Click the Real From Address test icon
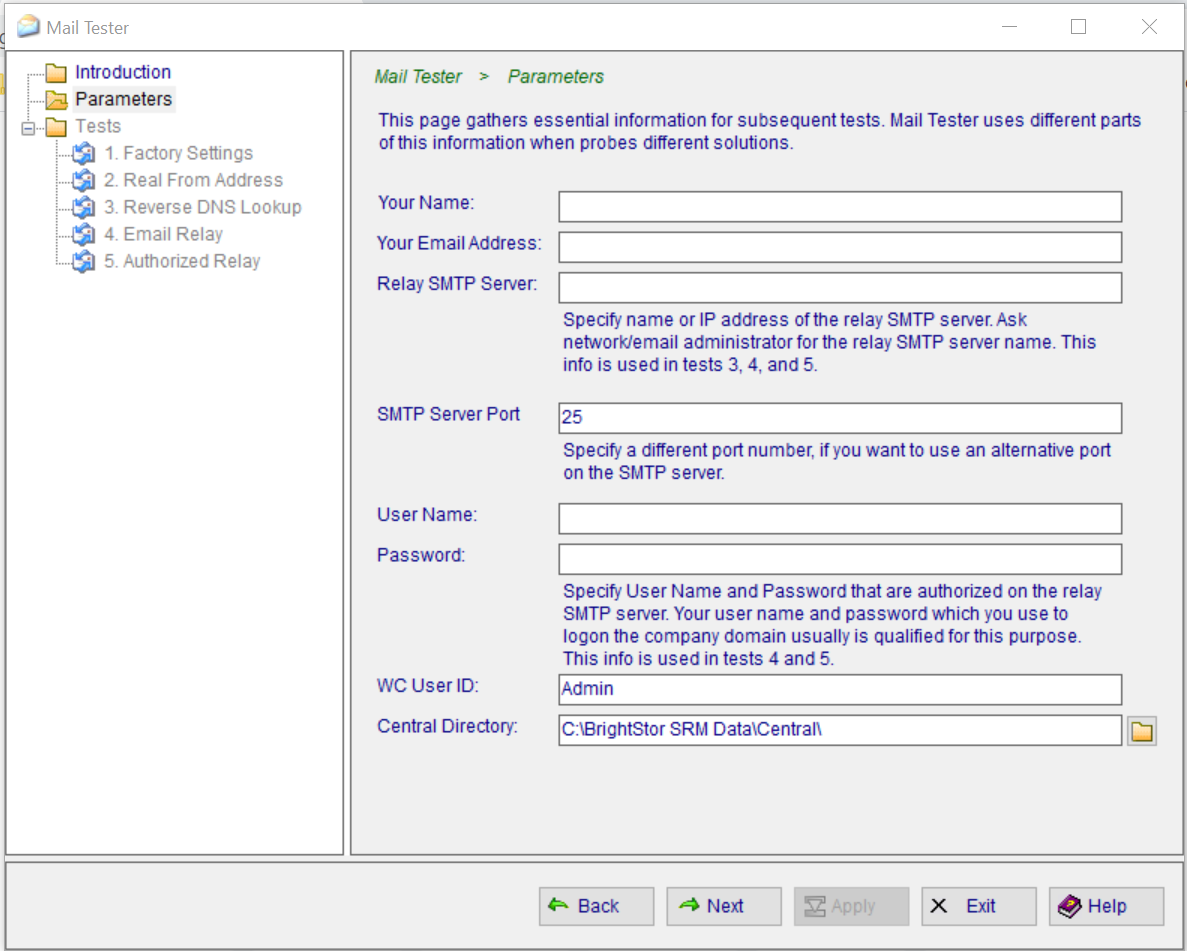The width and height of the screenshot is (1187, 951). click(x=84, y=181)
